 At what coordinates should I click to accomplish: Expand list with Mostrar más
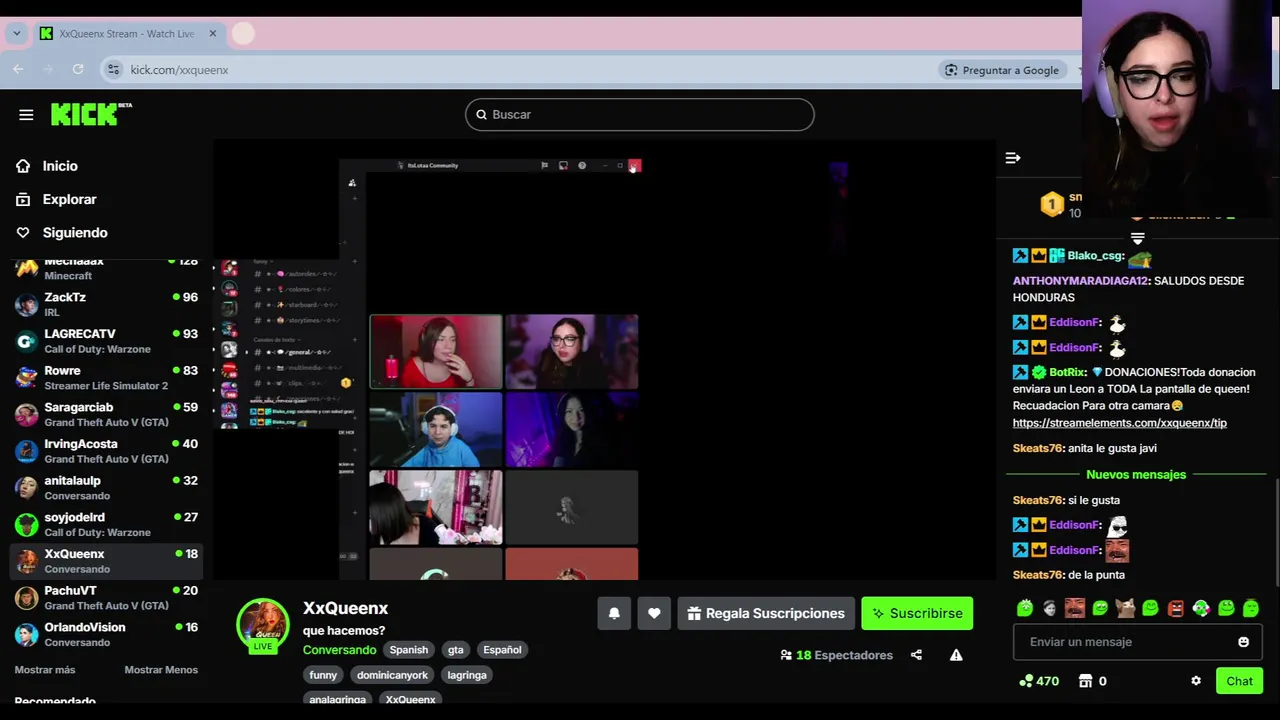45,669
